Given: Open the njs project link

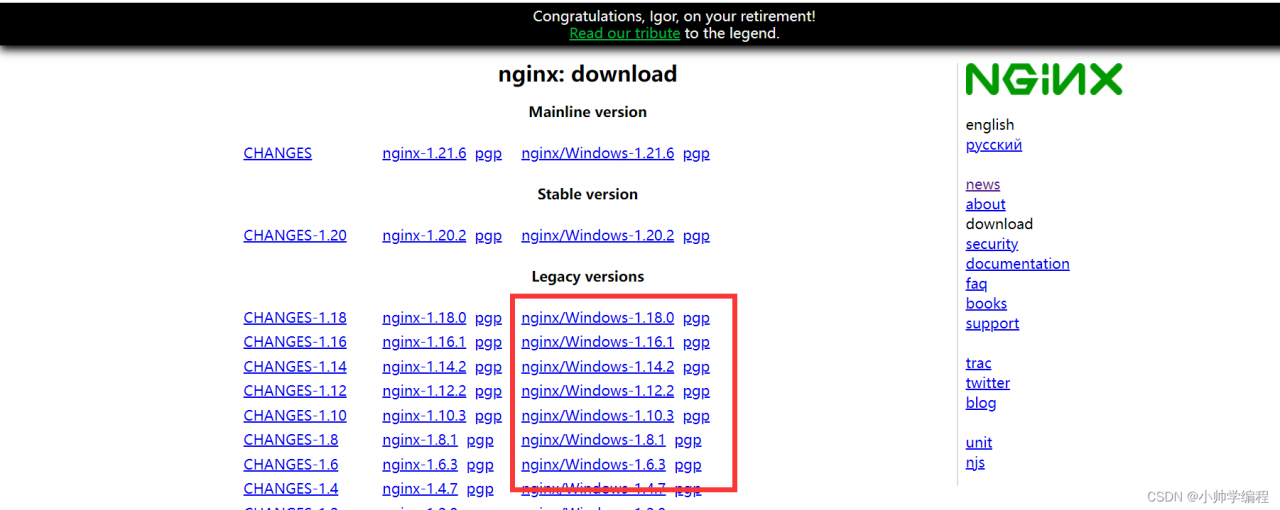Looking at the screenshot, I should tap(975, 463).
